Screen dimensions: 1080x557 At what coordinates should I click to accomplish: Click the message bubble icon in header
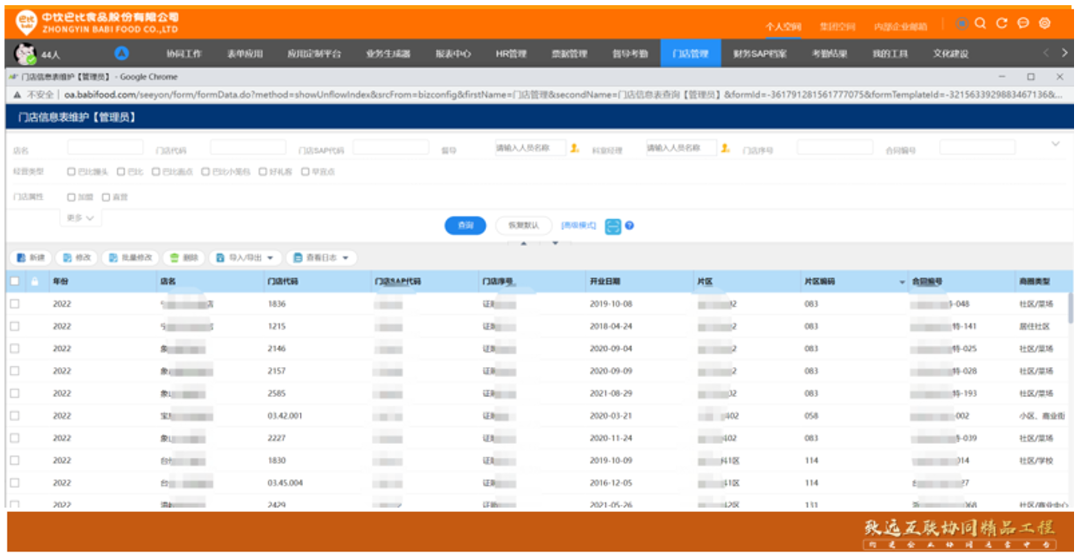[1023, 23]
